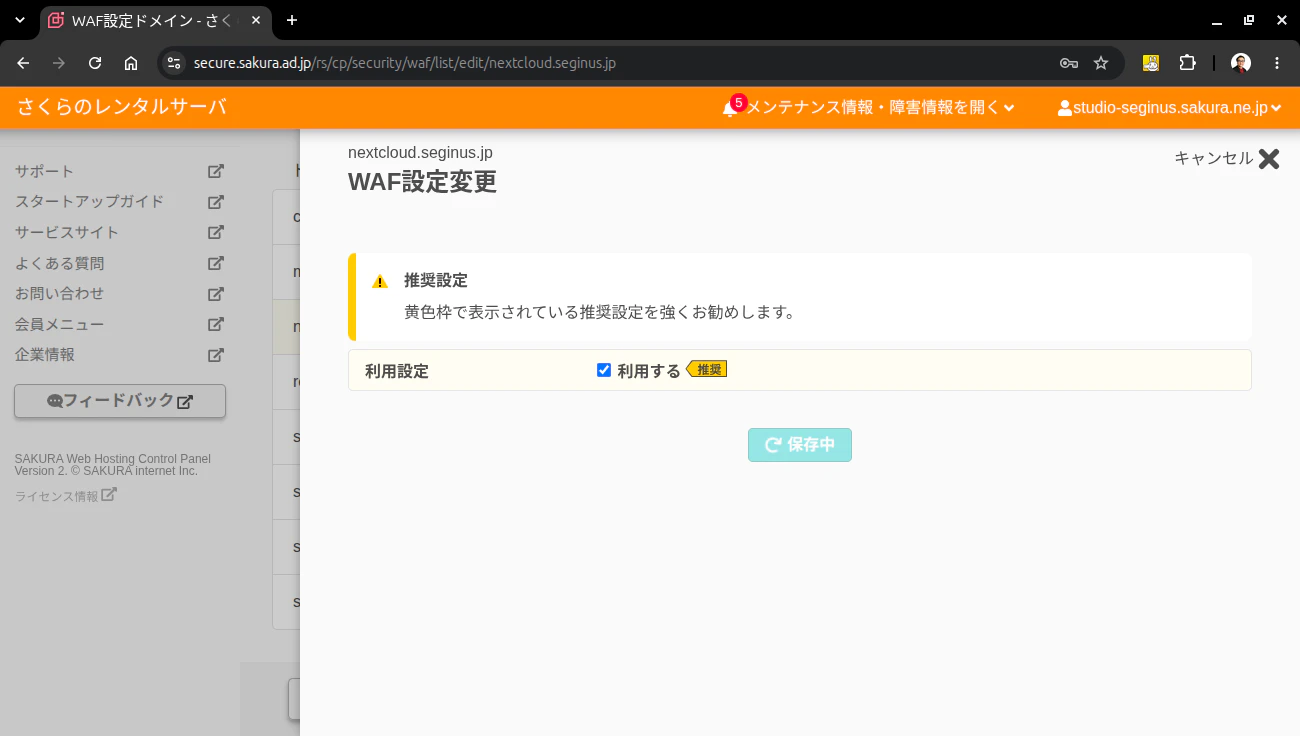This screenshot has width=1300, height=736.
Task: Open the maintenance notification bell icon
Action: [x=730, y=108]
